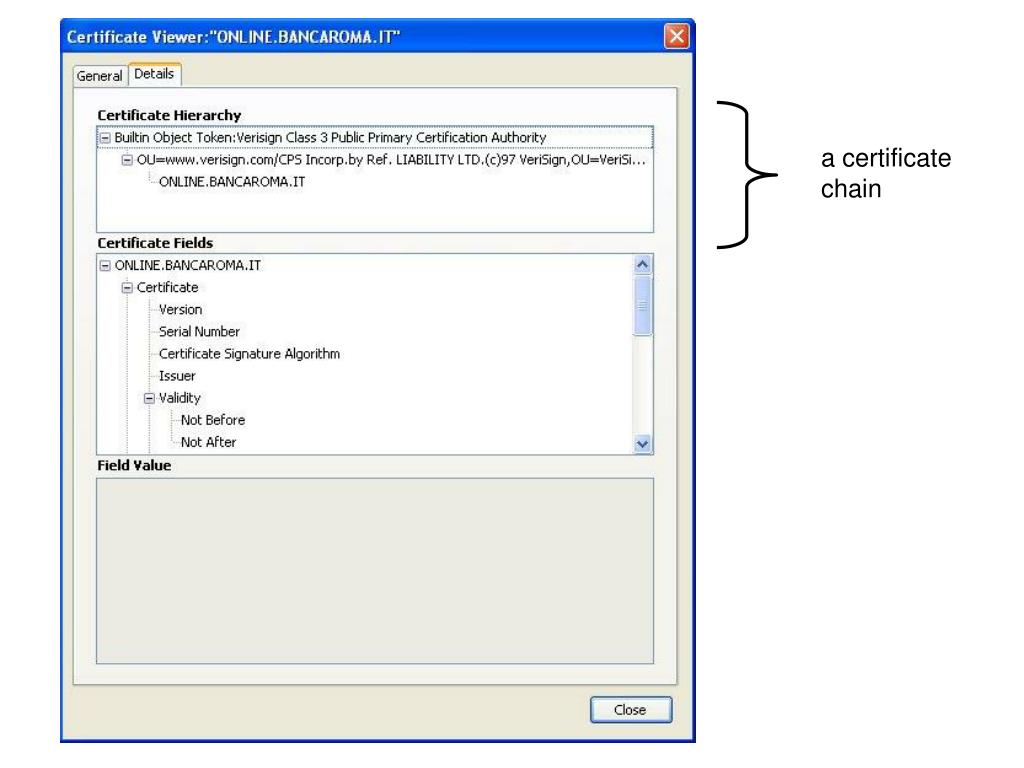Collapse the Certificate node in fields tree

point(127,288)
